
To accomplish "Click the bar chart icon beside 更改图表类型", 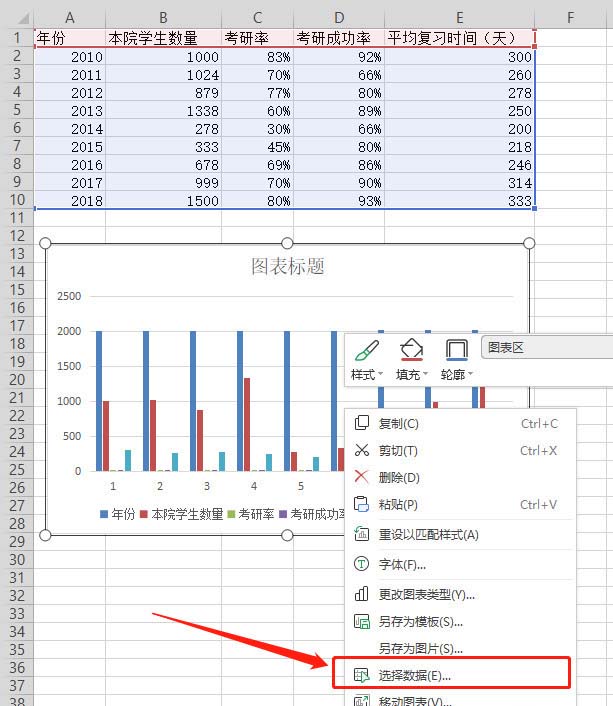I will 362,594.
